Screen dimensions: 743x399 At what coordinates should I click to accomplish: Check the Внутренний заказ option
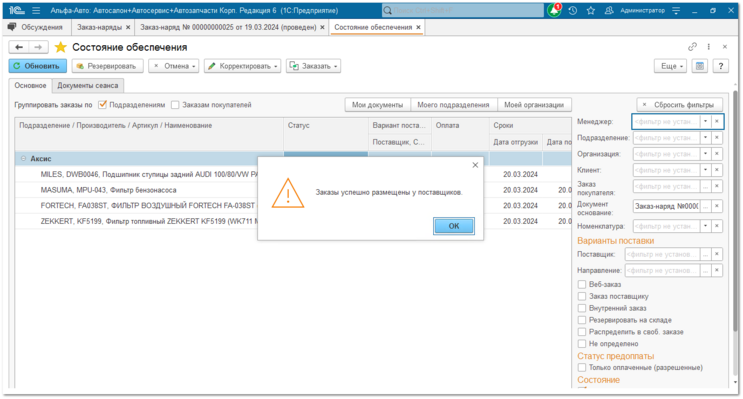(582, 308)
